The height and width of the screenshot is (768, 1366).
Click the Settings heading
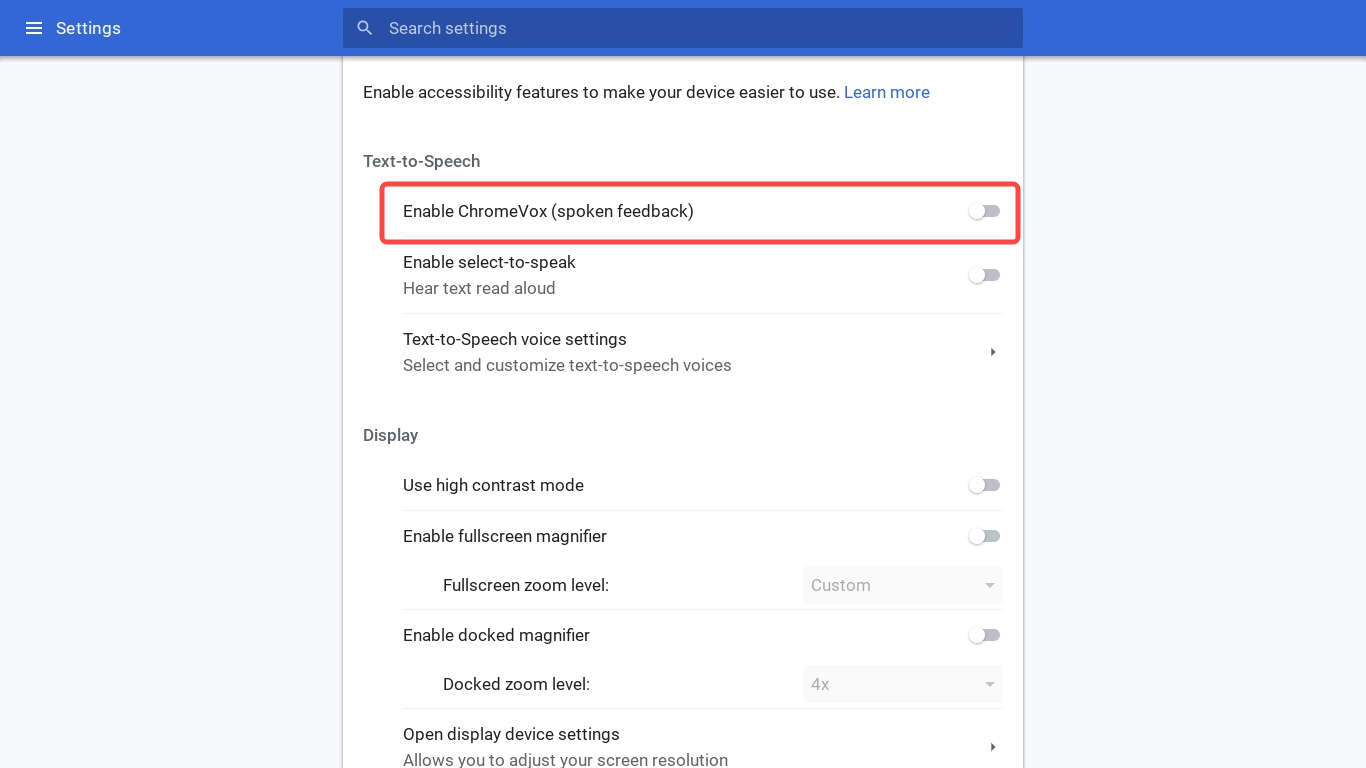(x=88, y=28)
